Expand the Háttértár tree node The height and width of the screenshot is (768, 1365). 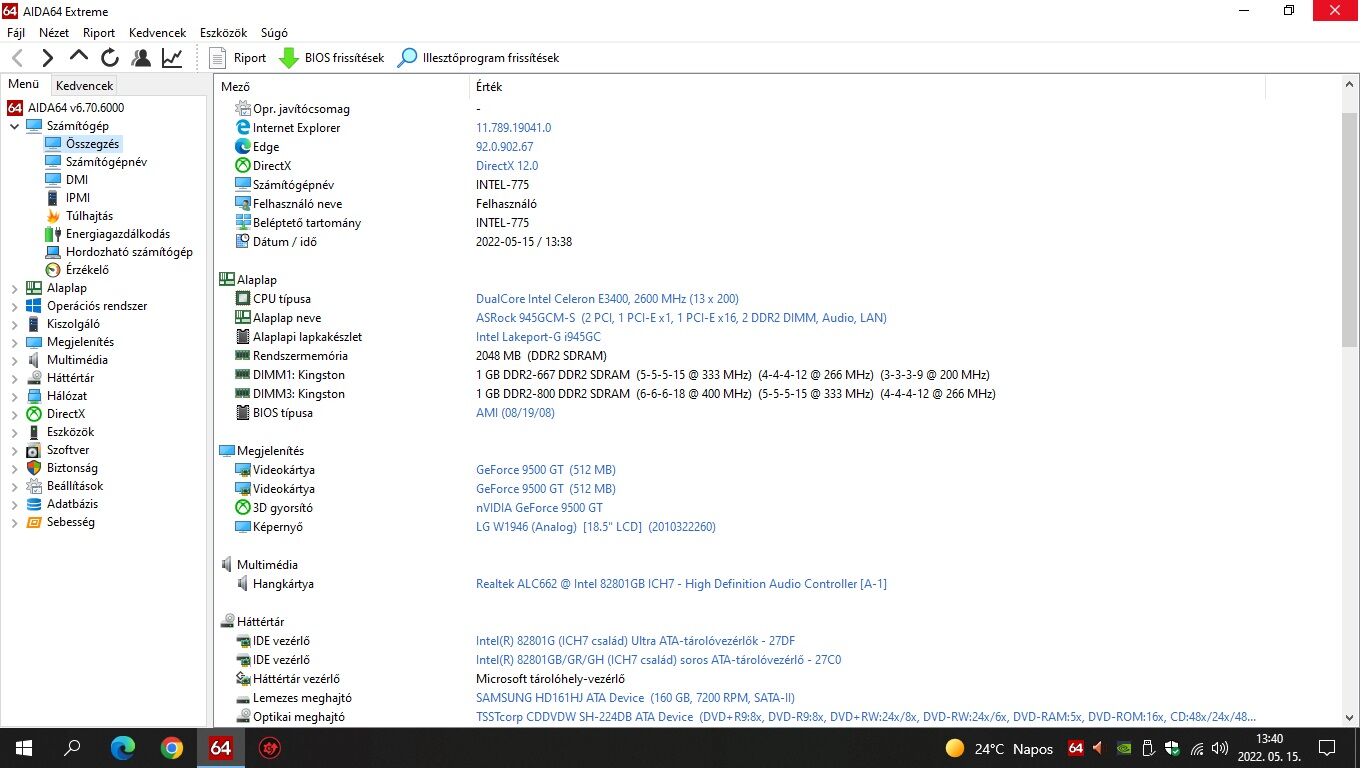point(14,378)
